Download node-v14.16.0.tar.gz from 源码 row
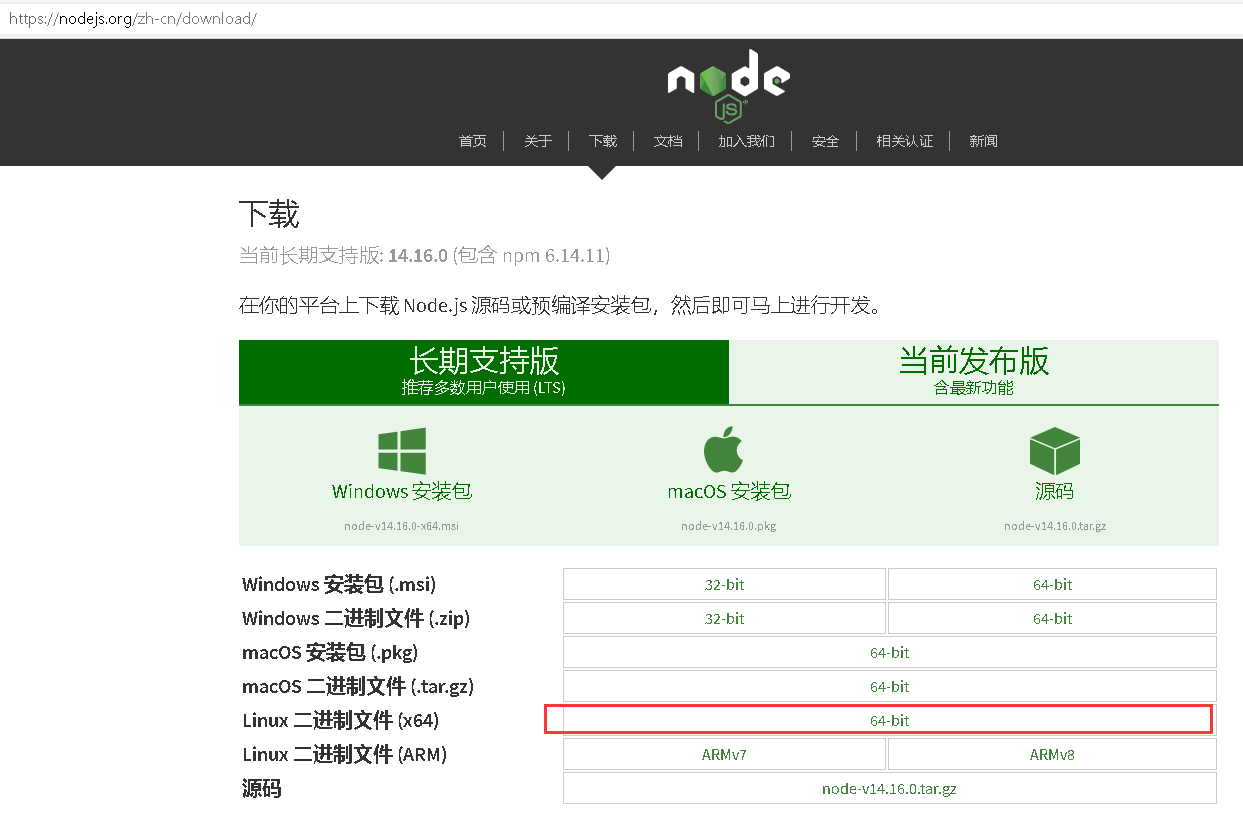Screen dimensions: 1243x828 click(x=890, y=788)
